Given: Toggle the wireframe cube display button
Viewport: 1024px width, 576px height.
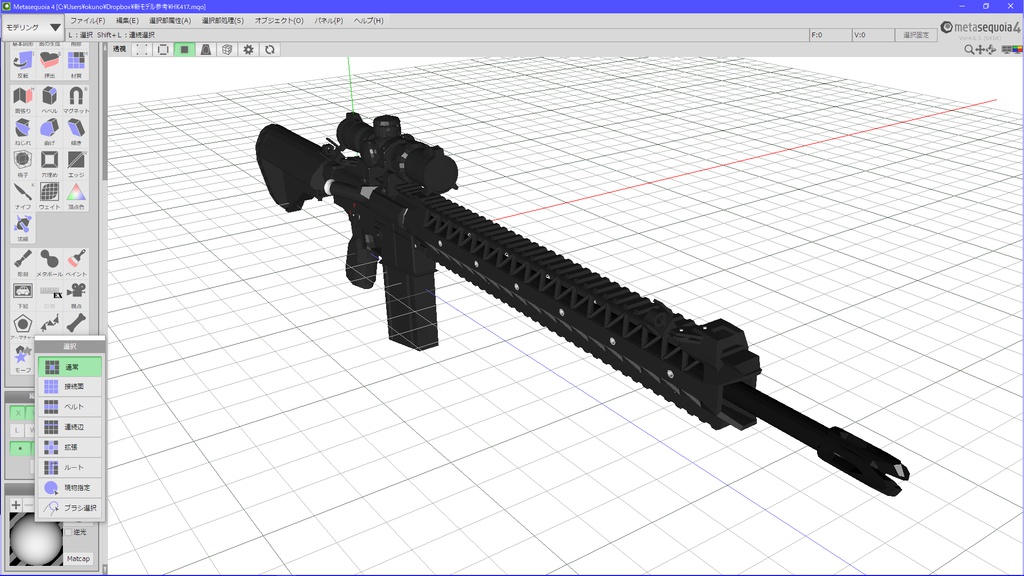Looking at the screenshot, I should 227,50.
